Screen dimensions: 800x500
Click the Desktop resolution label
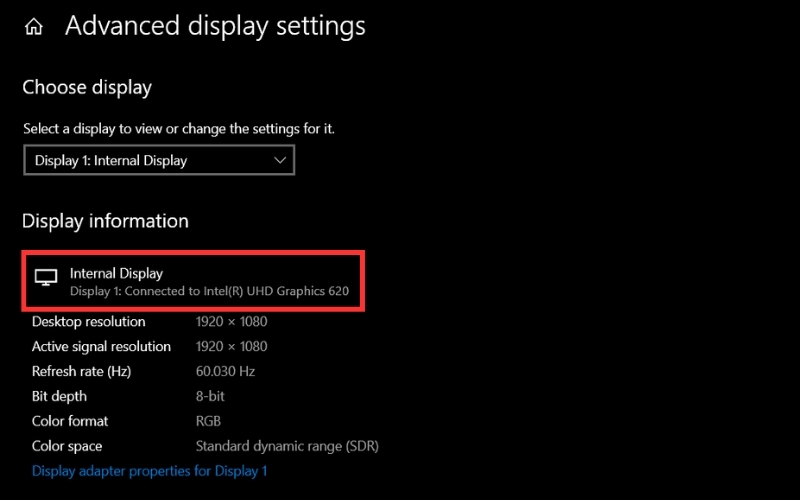(x=88, y=322)
